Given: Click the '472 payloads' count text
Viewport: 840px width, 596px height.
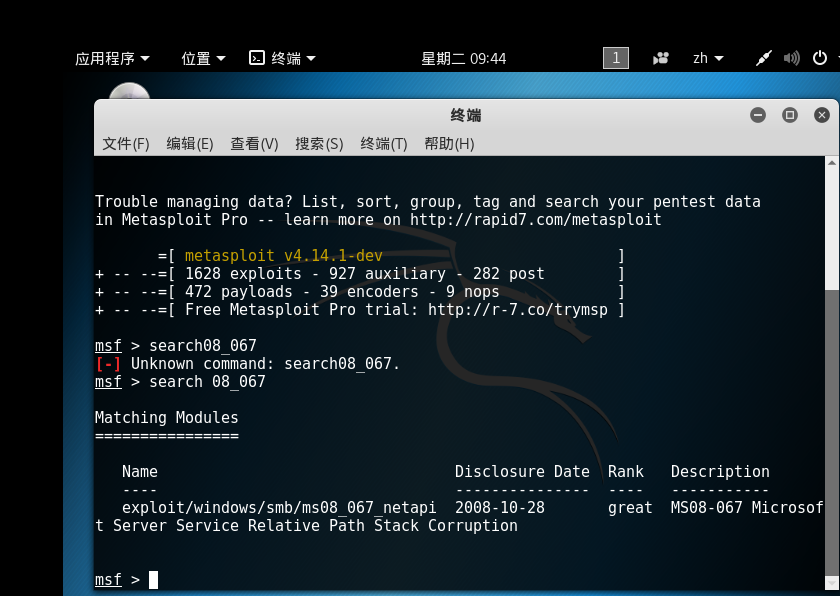Looking at the screenshot, I should point(239,292).
